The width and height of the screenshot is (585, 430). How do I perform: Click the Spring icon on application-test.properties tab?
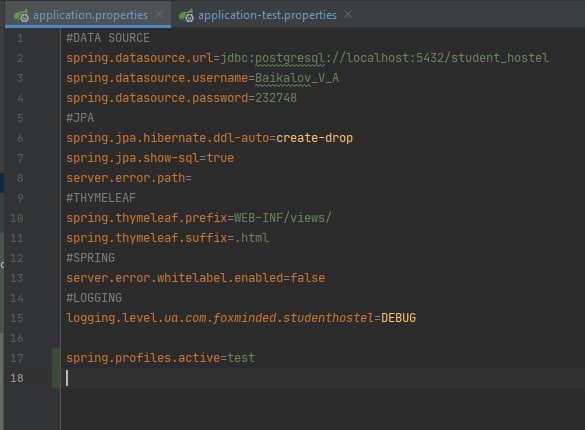[x=186, y=15]
